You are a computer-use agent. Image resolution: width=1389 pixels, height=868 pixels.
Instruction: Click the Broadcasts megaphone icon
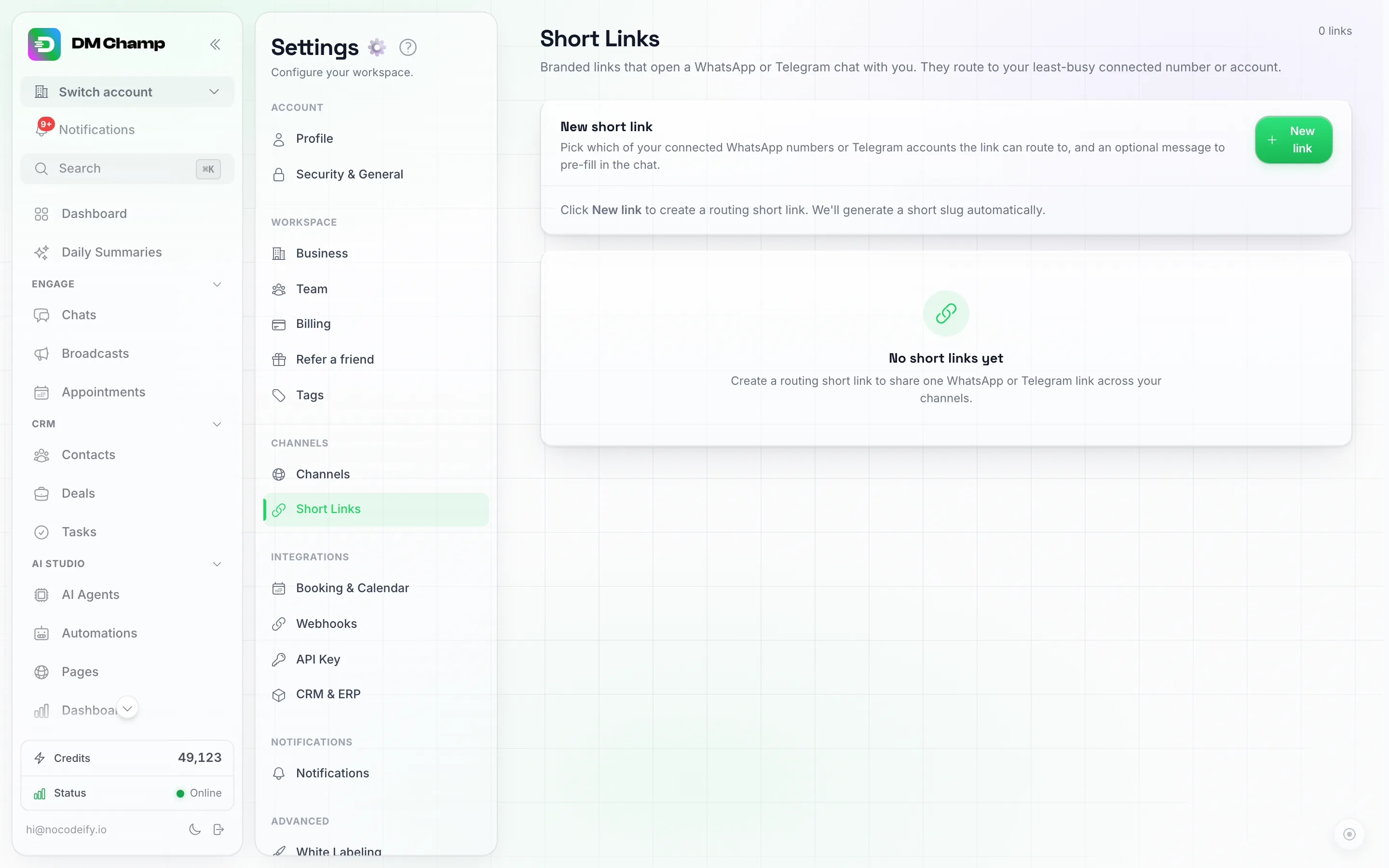(41, 353)
